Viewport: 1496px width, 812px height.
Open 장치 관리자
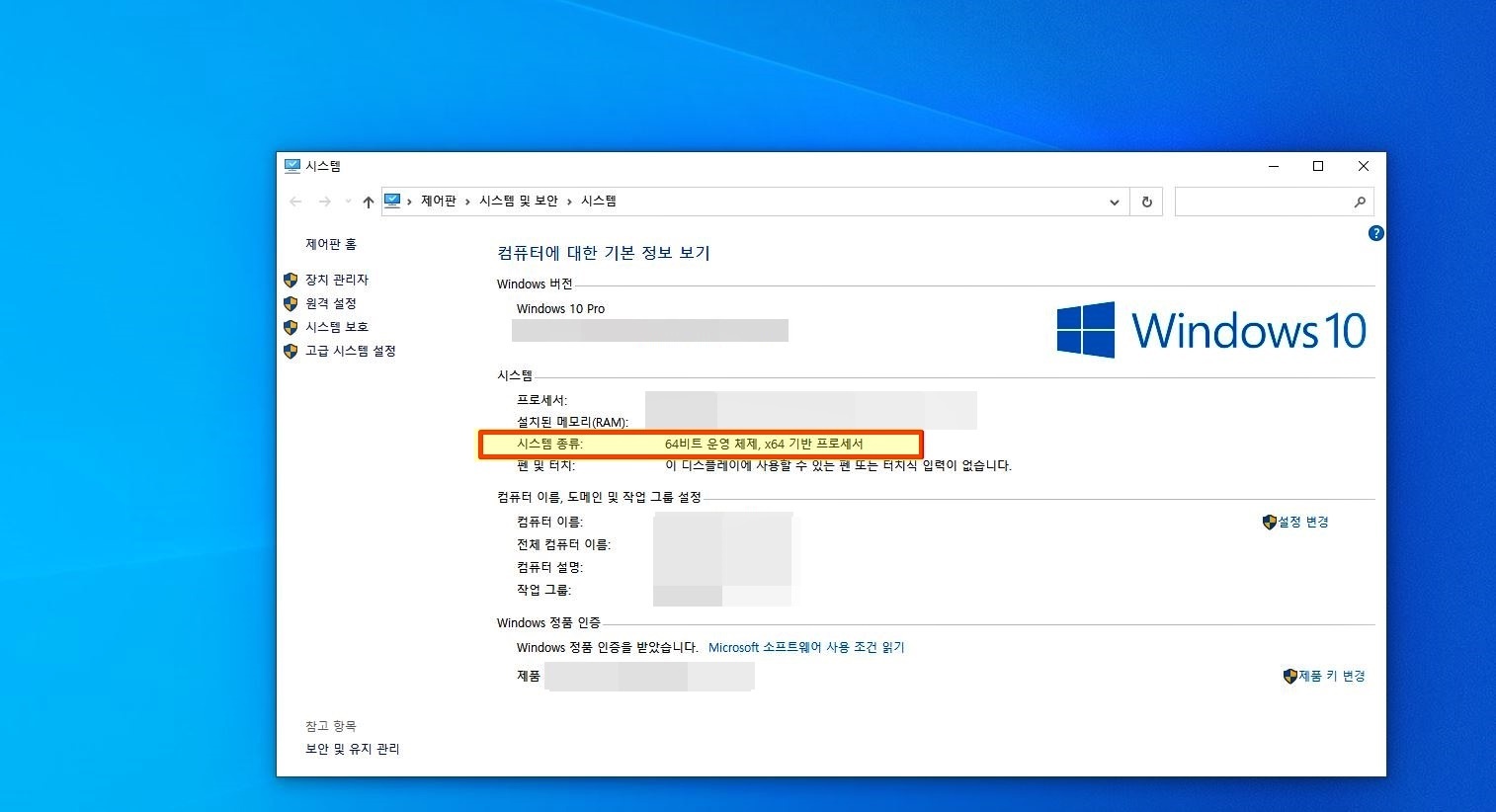[337, 280]
